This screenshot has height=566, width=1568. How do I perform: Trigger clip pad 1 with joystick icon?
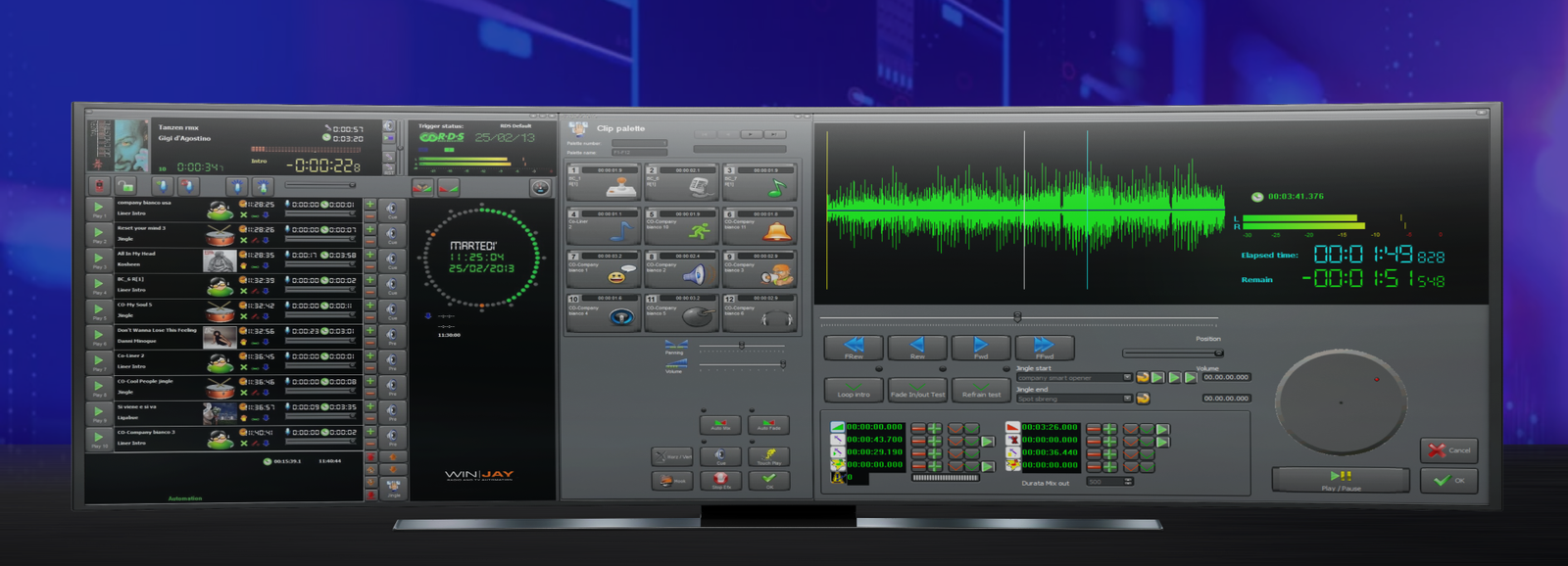click(604, 182)
